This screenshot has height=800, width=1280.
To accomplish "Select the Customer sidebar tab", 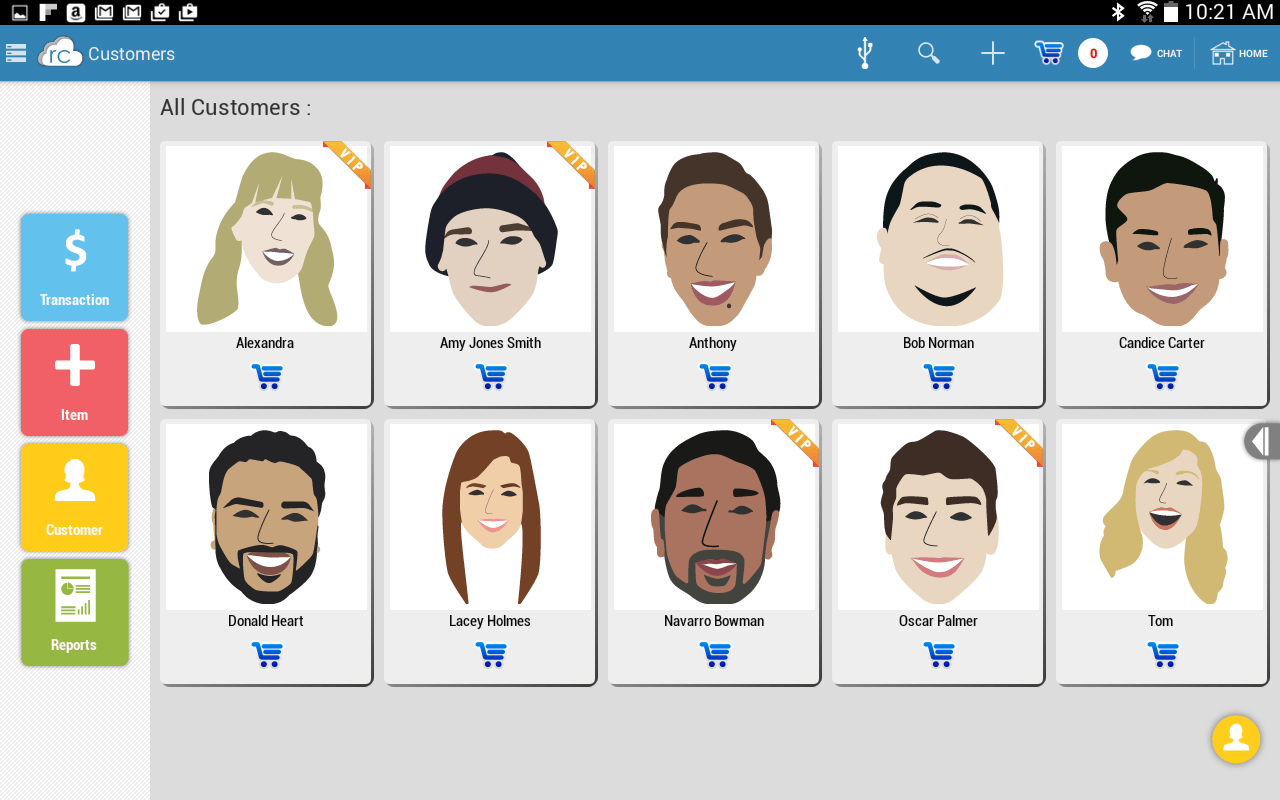I will click(x=75, y=497).
